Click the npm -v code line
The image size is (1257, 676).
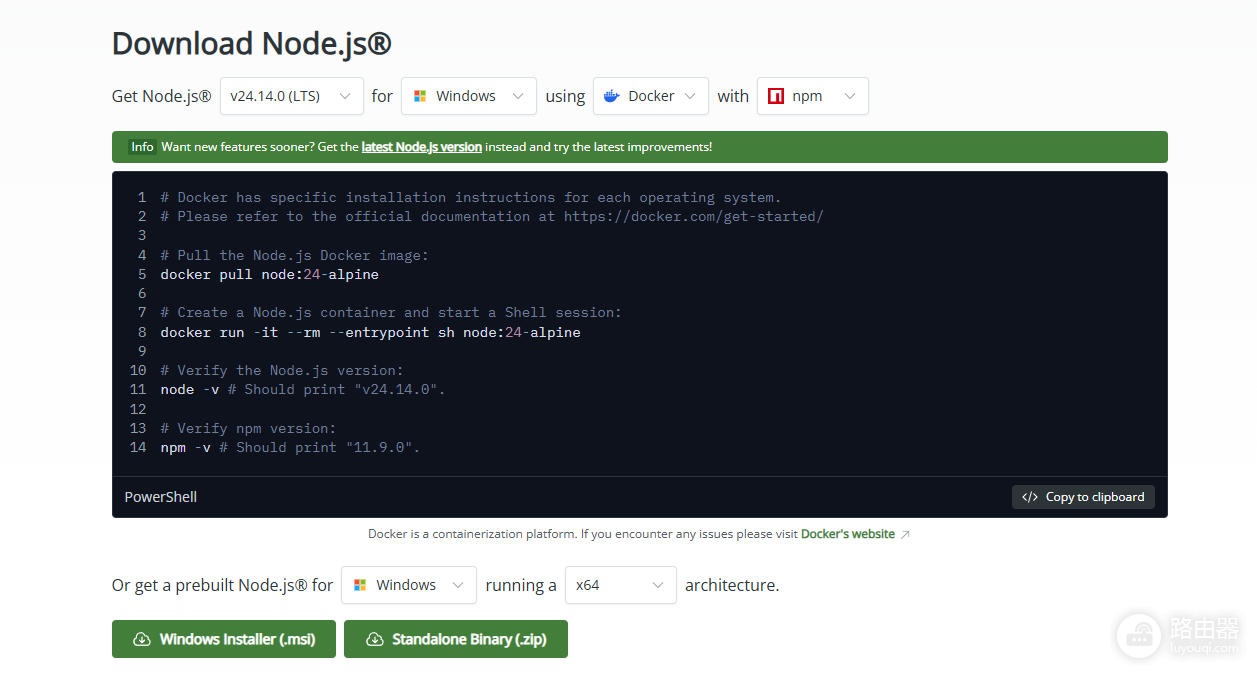pyautogui.click(x=290, y=447)
